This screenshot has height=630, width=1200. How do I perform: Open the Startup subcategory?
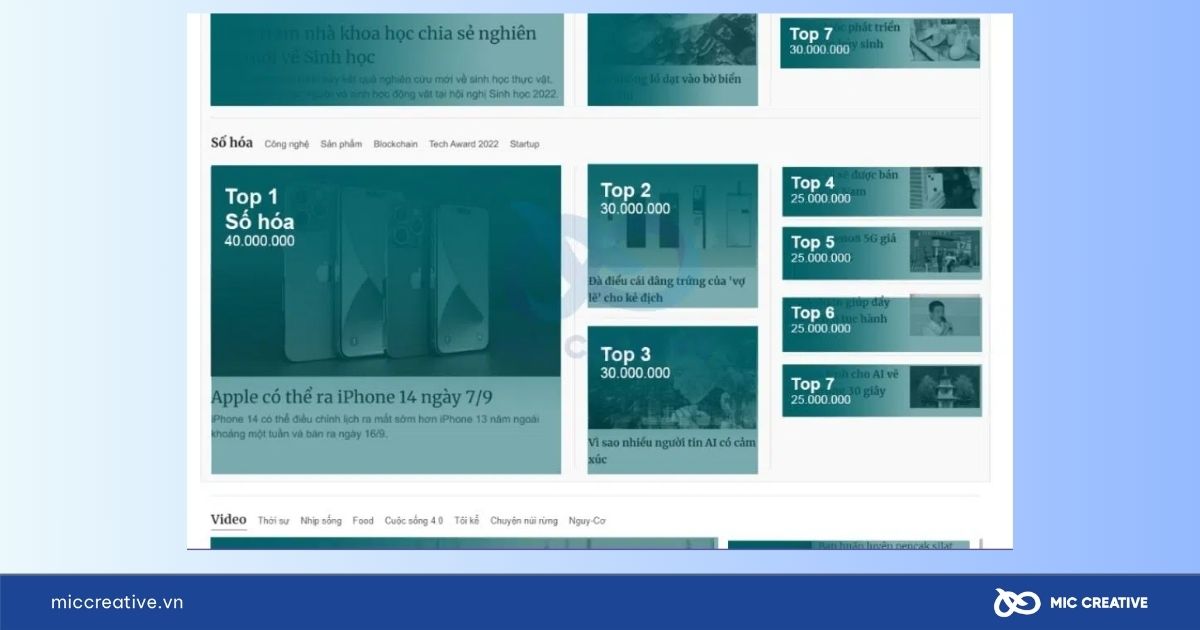(524, 144)
